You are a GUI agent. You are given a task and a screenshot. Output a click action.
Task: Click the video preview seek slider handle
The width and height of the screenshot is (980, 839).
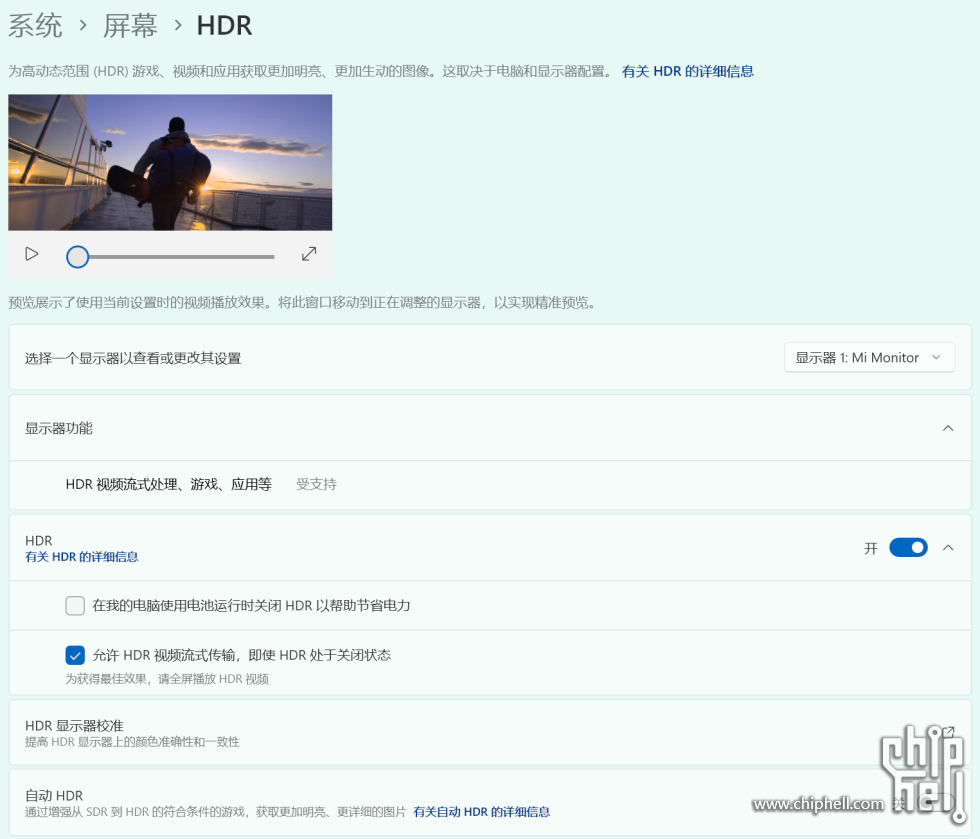coord(77,257)
